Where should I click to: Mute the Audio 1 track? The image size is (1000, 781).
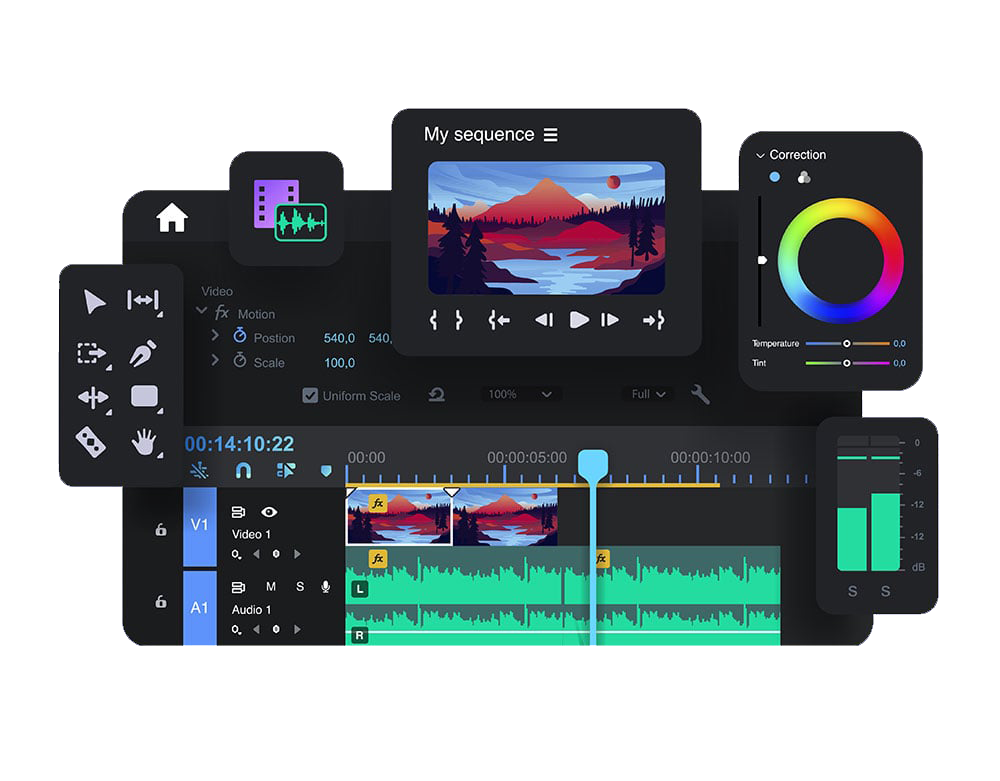click(270, 587)
